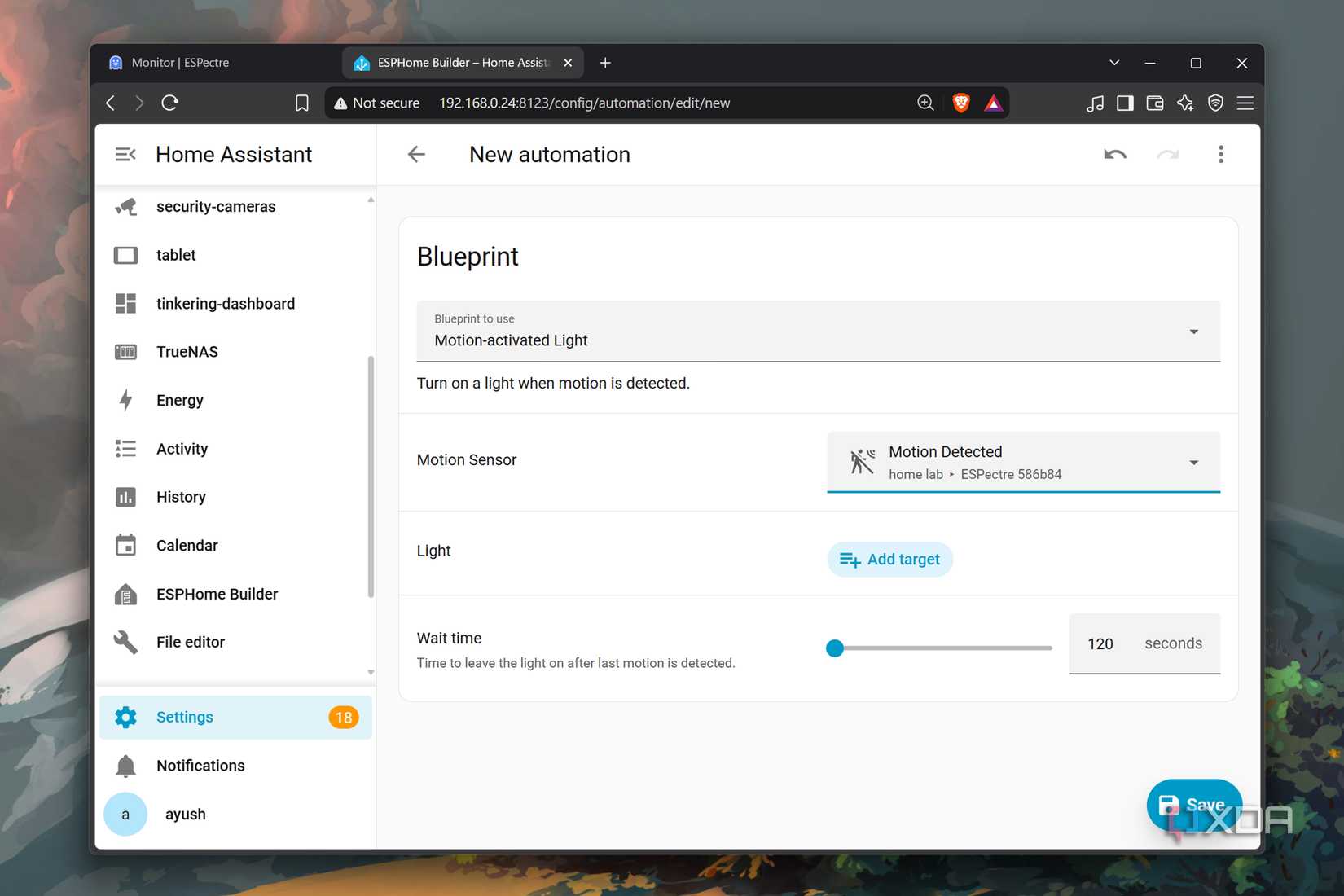The image size is (1344, 896).
Task: Click the Brave VPN shield icon
Action: pyautogui.click(x=1215, y=103)
